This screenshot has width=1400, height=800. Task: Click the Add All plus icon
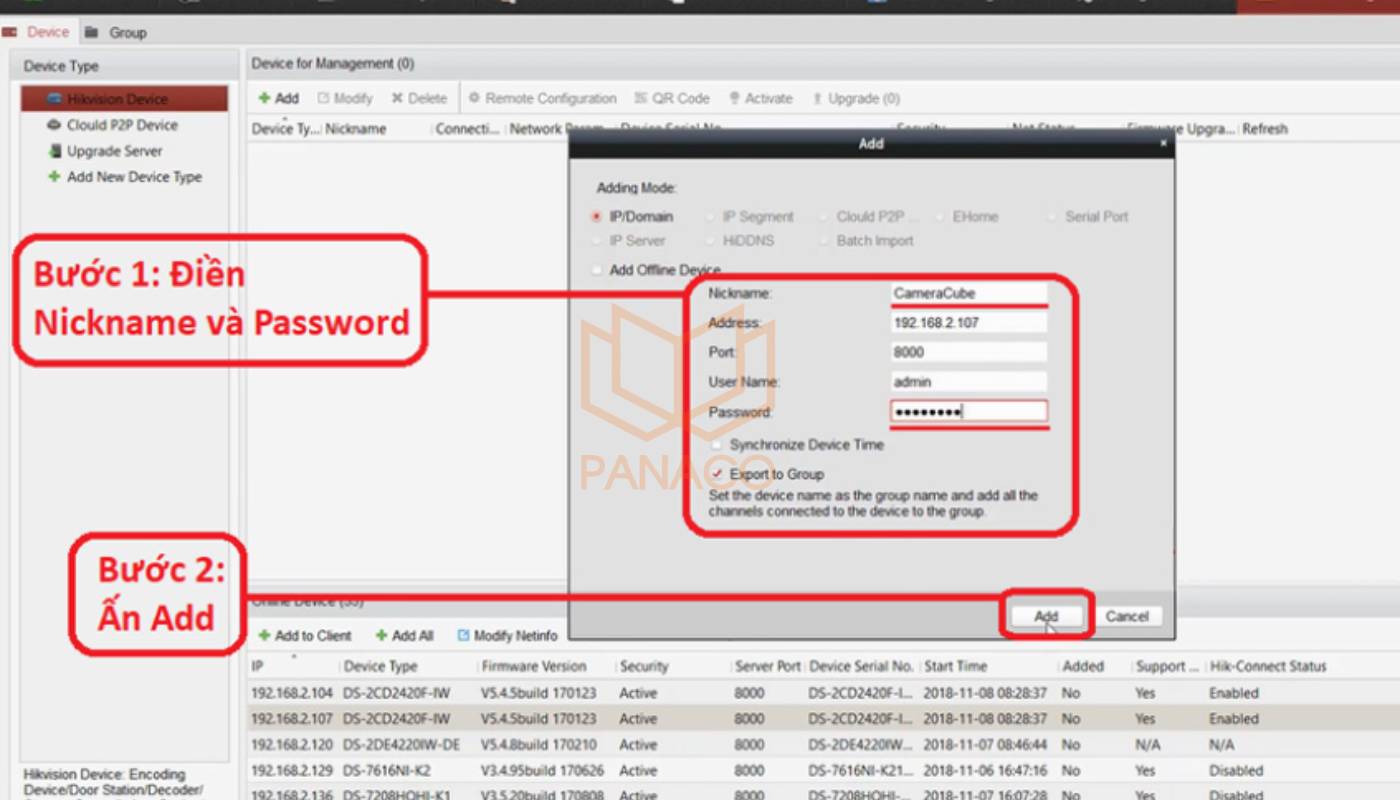[381, 635]
